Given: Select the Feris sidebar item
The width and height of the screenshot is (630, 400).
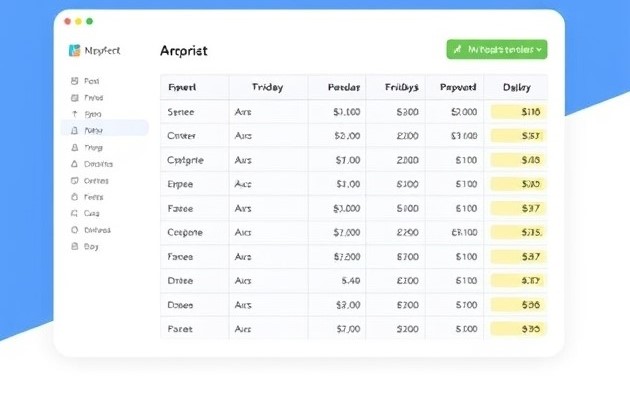Looking at the screenshot, I should coord(94,197).
